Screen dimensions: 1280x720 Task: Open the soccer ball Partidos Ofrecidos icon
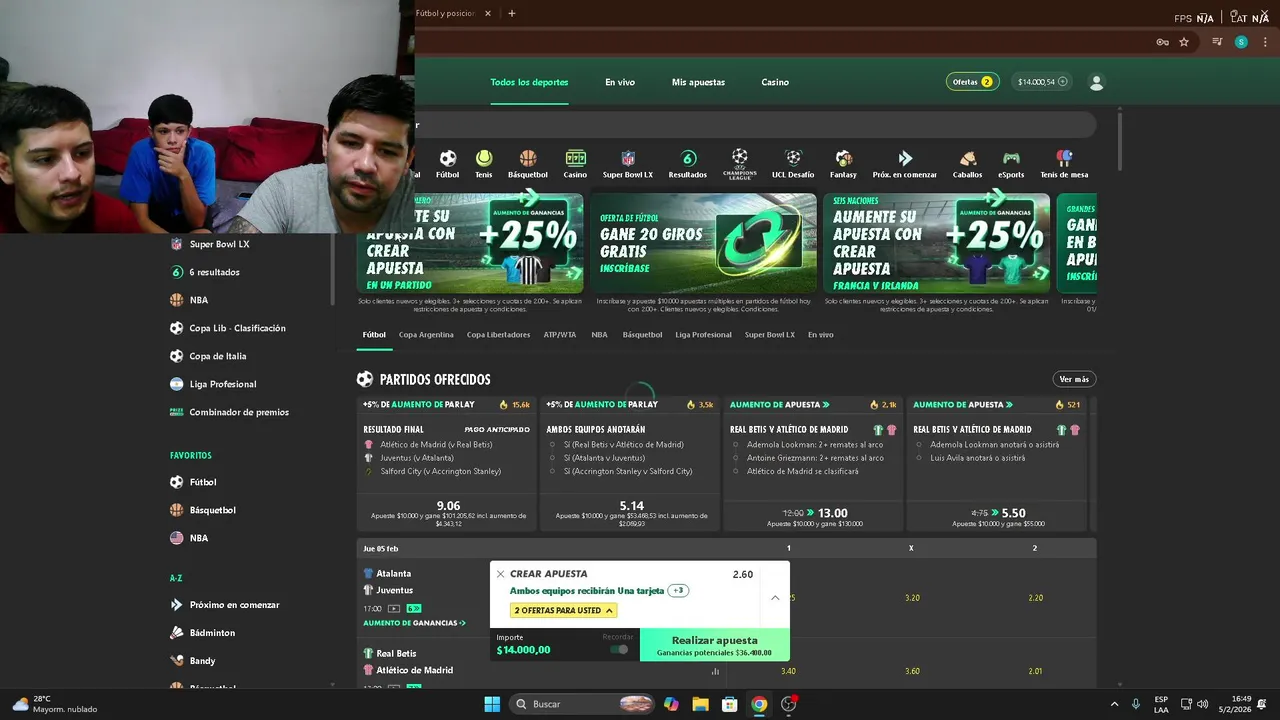(x=365, y=379)
